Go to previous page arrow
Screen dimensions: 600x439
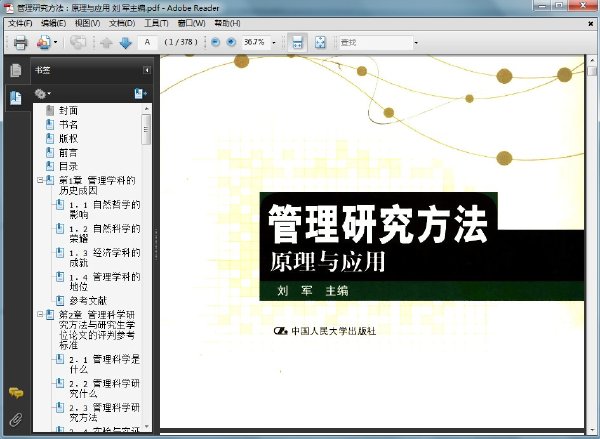(106, 42)
